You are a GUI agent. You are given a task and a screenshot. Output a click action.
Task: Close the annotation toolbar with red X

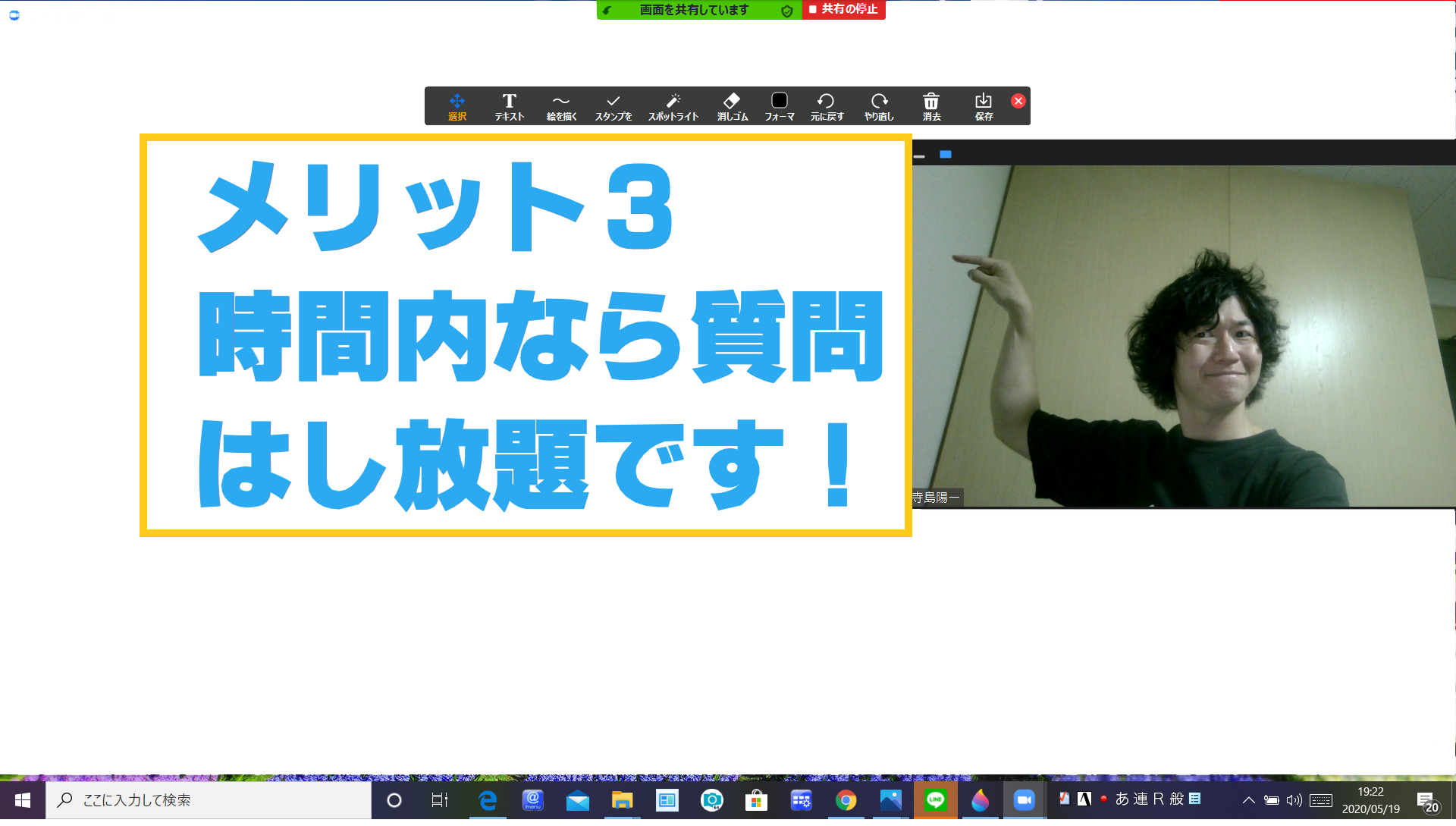(x=1018, y=101)
